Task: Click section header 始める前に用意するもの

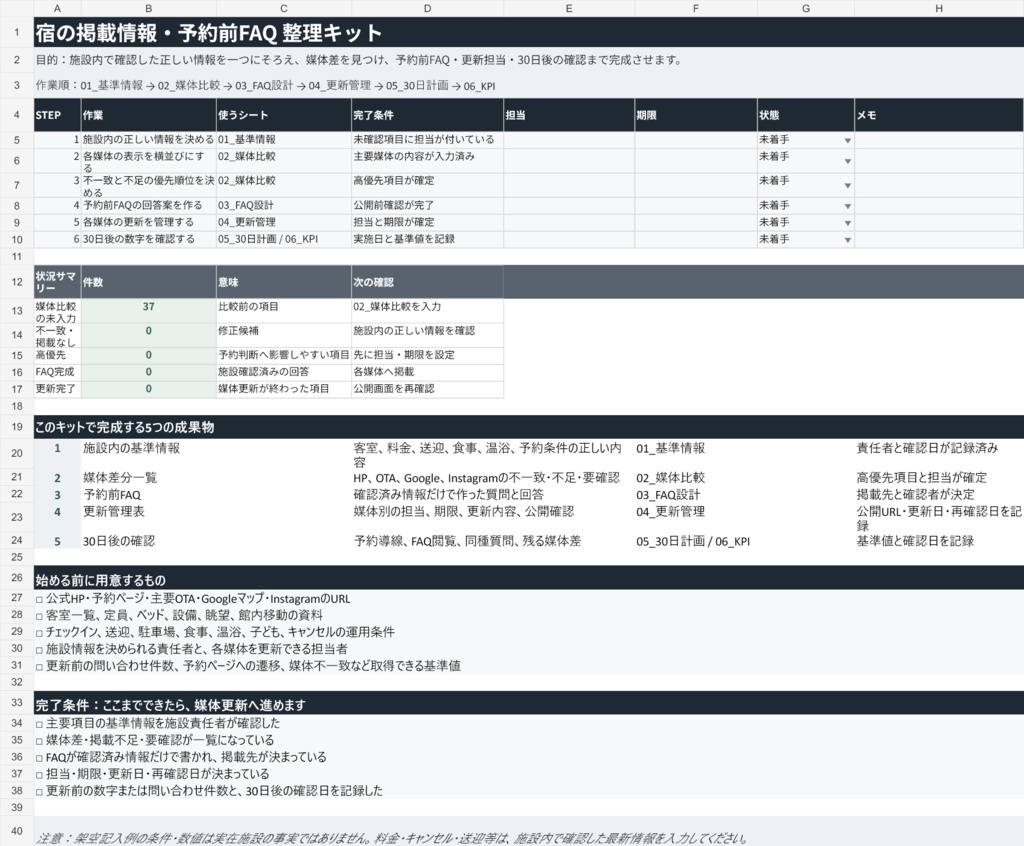Action: pyautogui.click(x=529, y=578)
